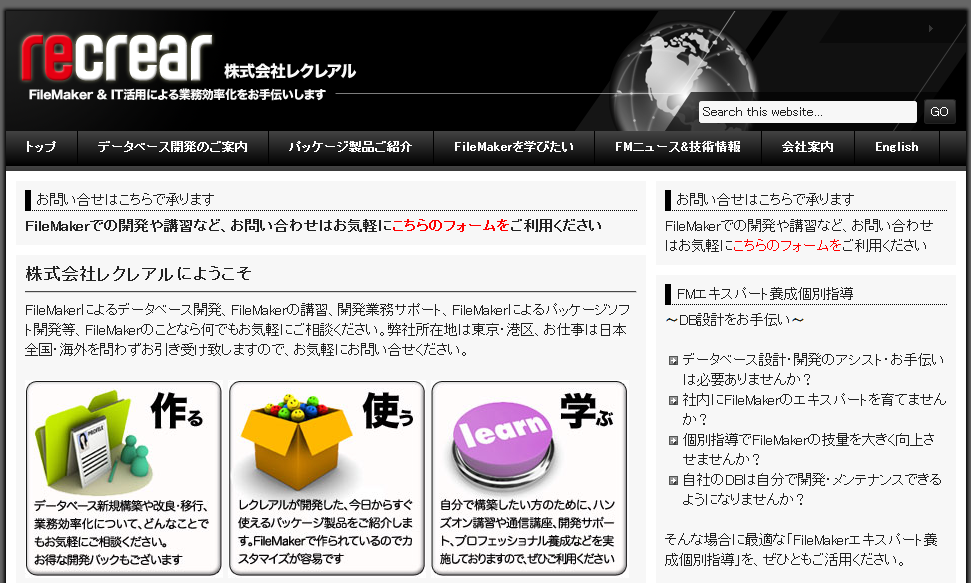Switch to the English version
971x583 pixels.
click(896, 147)
